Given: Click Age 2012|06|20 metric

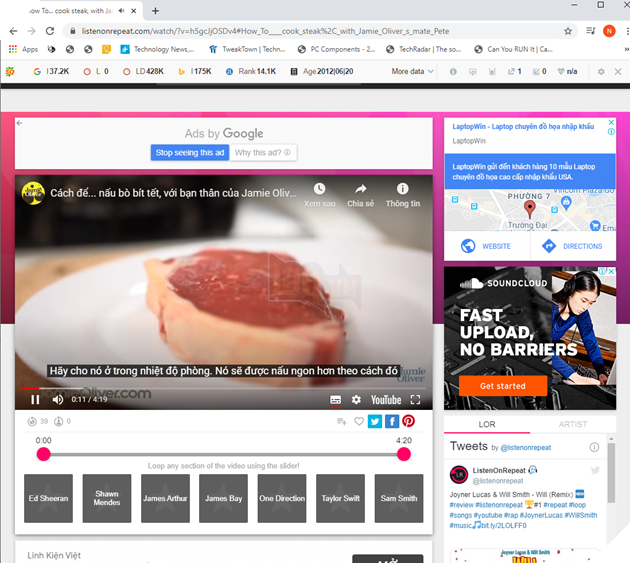Looking at the screenshot, I should [x=322, y=72].
